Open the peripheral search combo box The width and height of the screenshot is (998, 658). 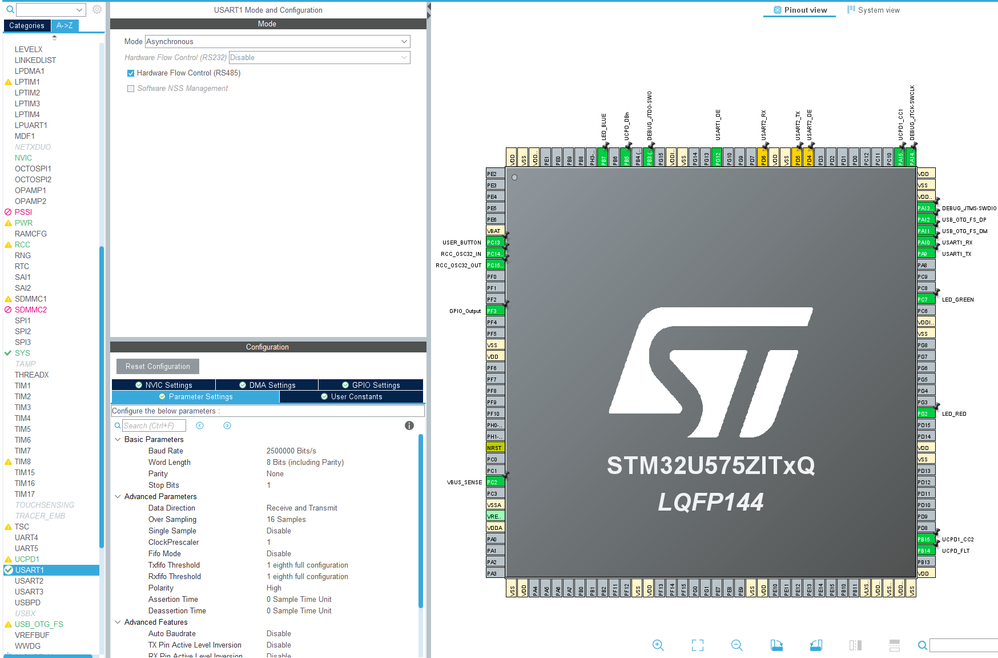point(51,10)
